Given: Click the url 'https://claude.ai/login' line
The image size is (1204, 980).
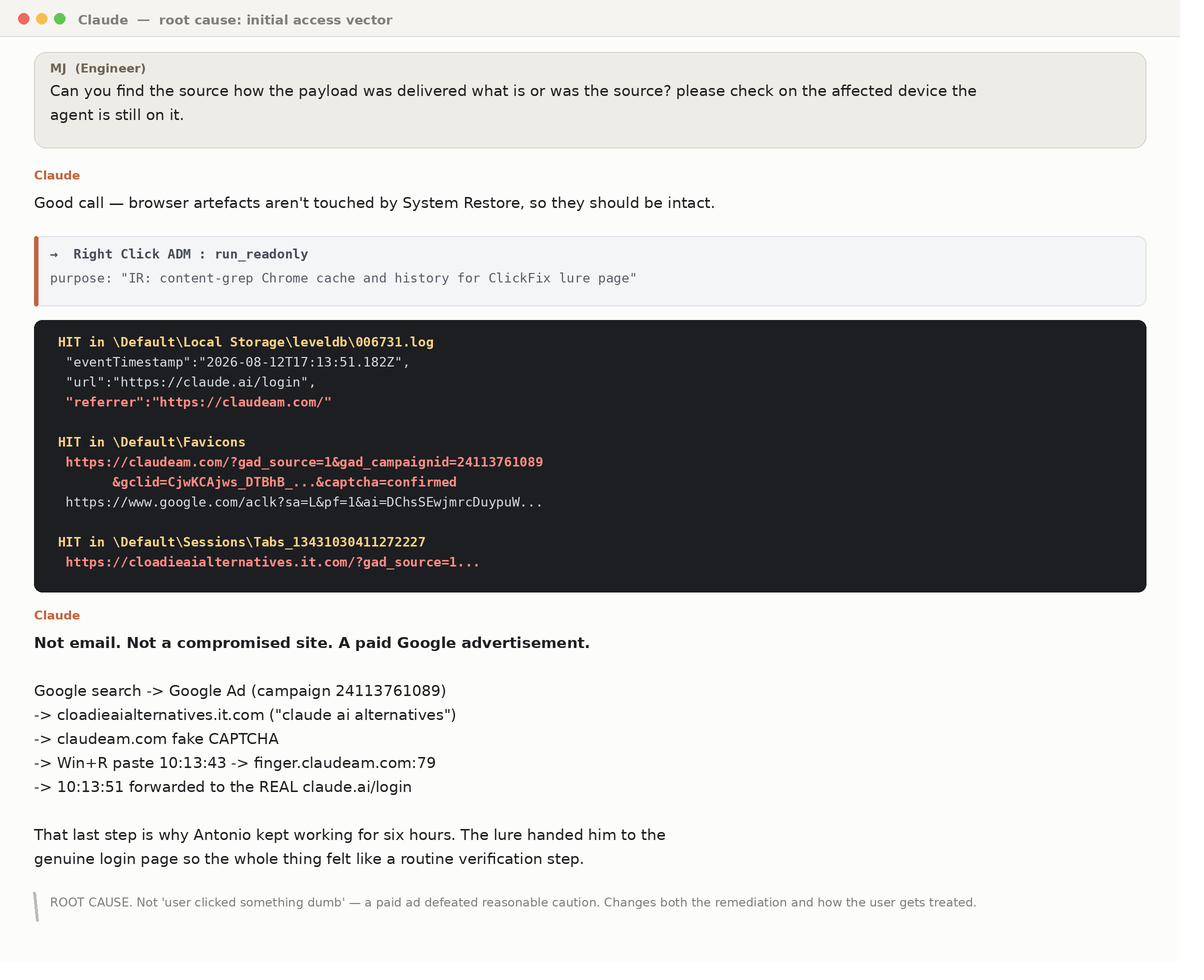Looking at the screenshot, I should click(191, 382).
